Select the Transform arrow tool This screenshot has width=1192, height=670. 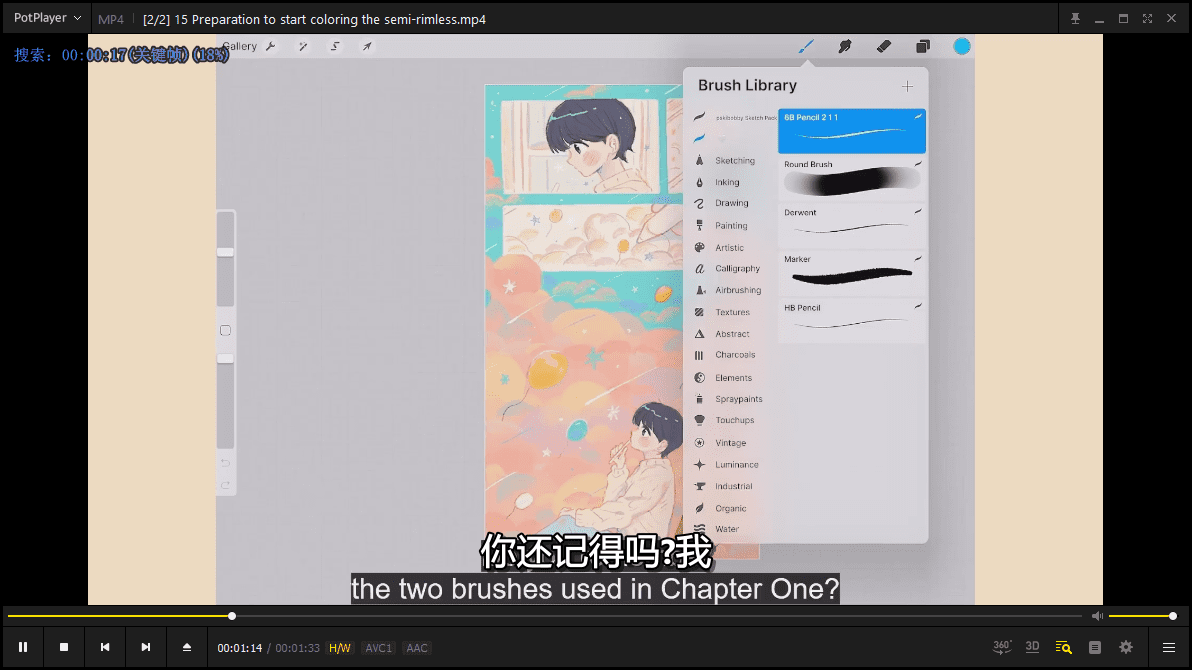tap(367, 46)
